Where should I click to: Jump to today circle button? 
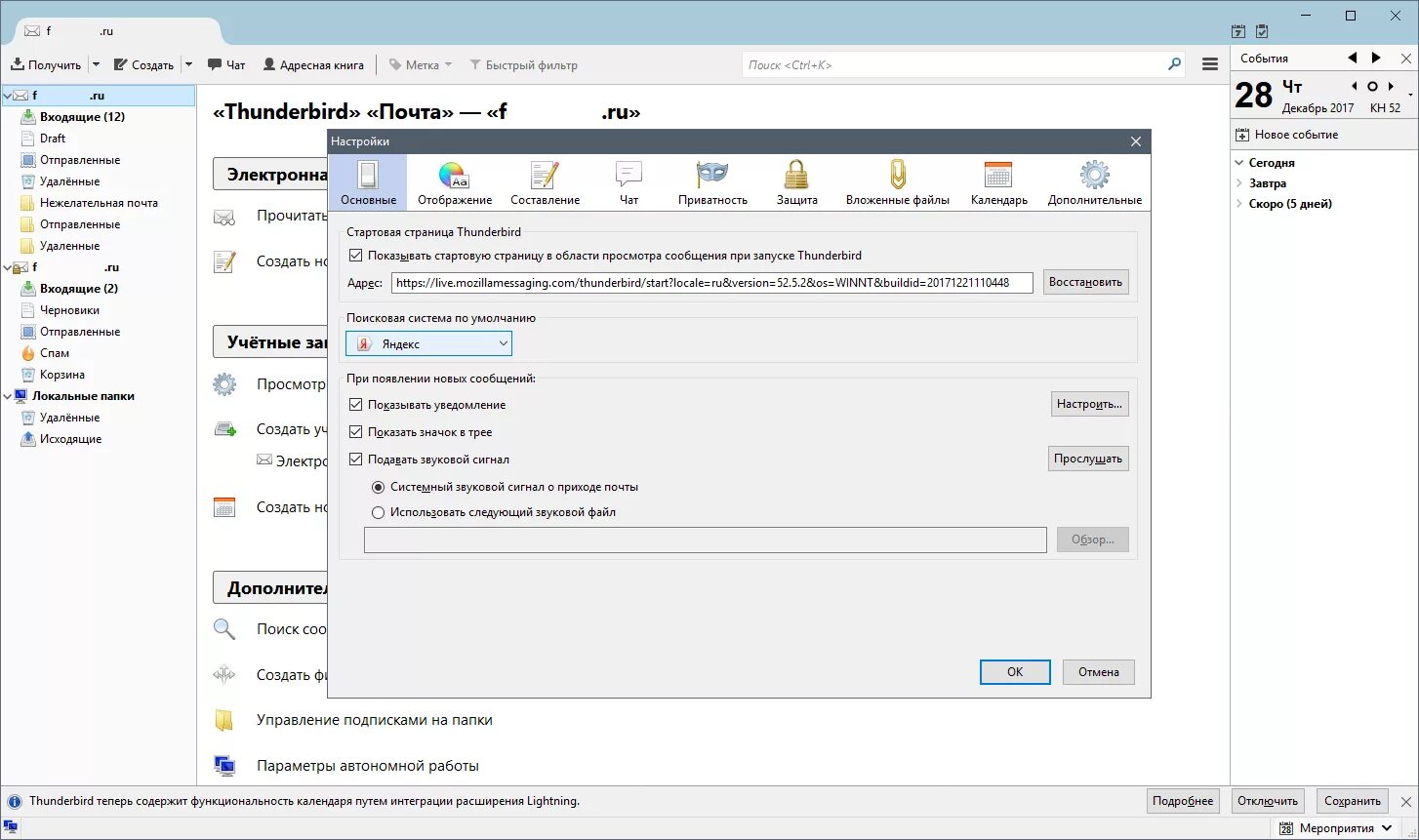pyautogui.click(x=1372, y=86)
